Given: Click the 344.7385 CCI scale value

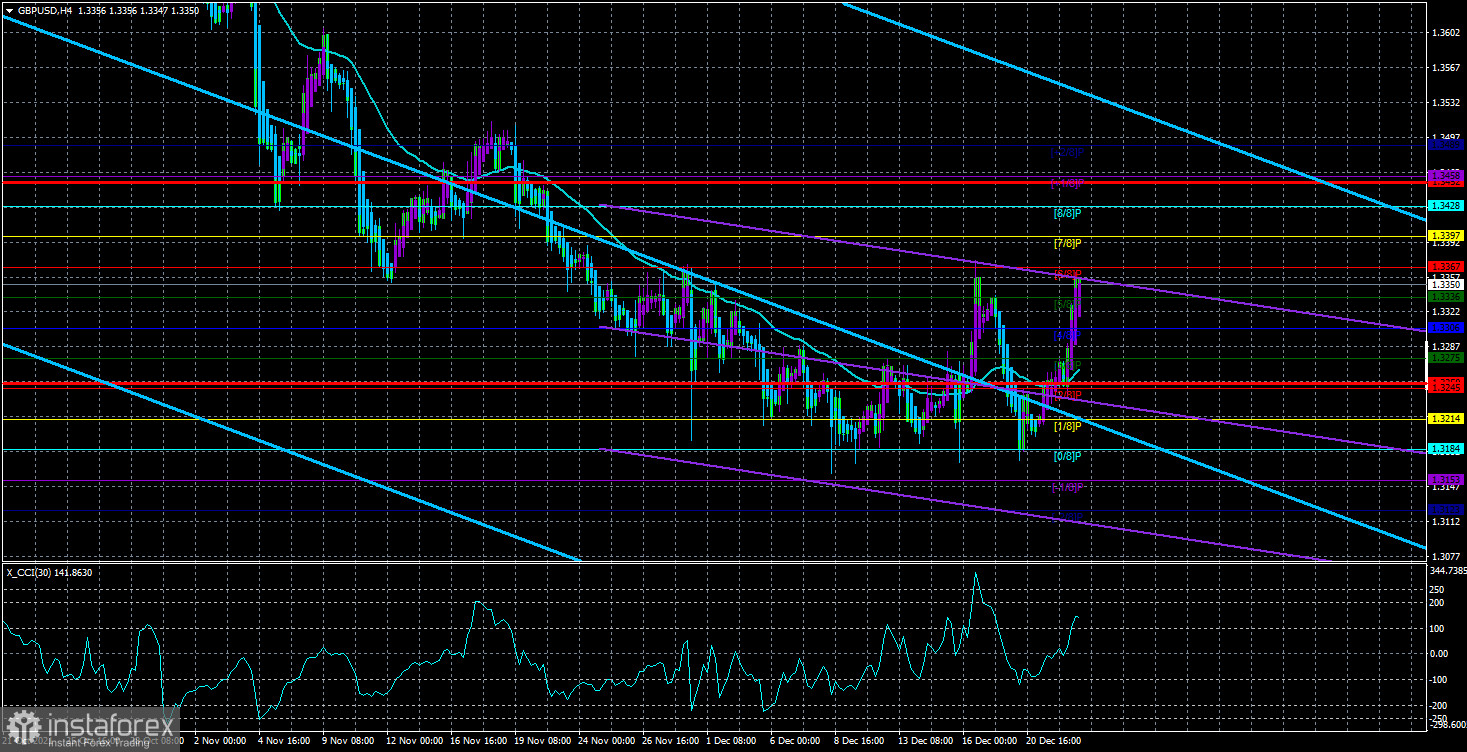Looking at the screenshot, I should click(x=1448, y=570).
